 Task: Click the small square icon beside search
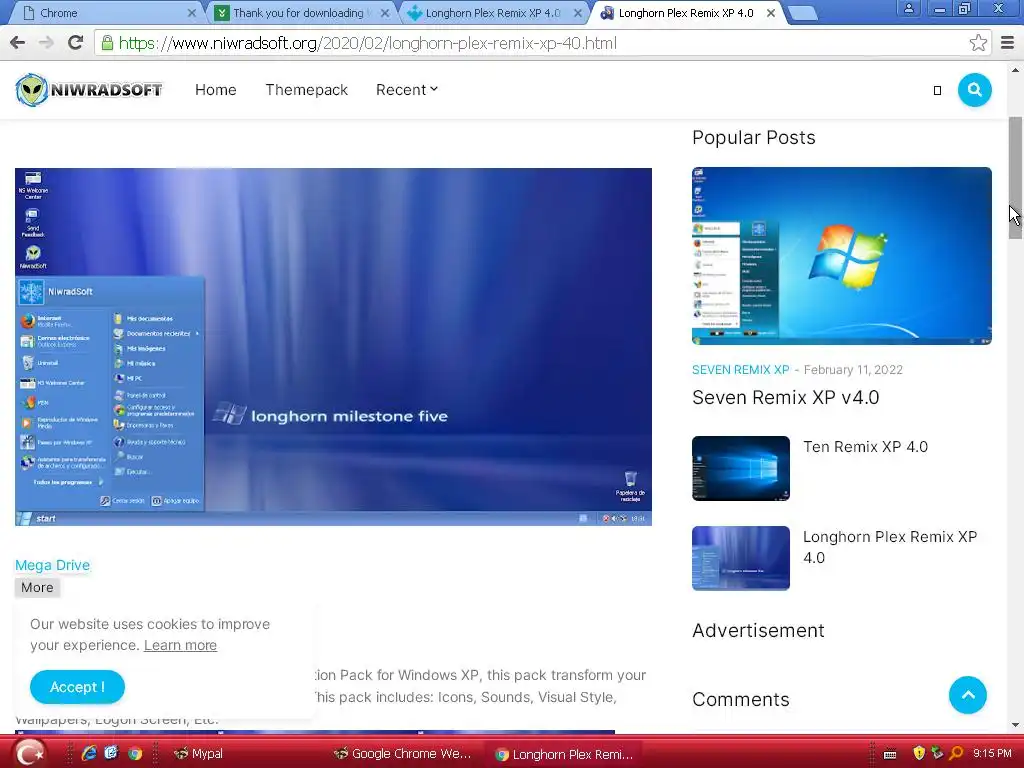pos(937,90)
